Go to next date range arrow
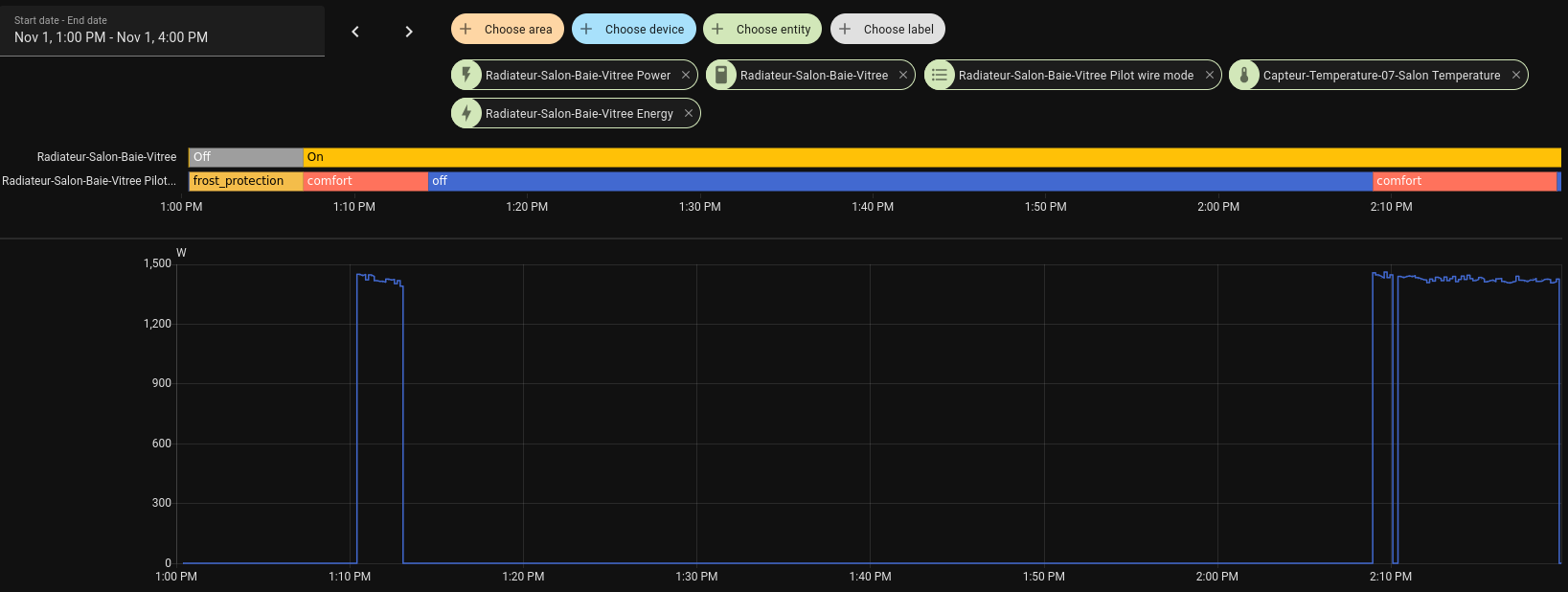The width and height of the screenshot is (1568, 592). click(x=409, y=32)
